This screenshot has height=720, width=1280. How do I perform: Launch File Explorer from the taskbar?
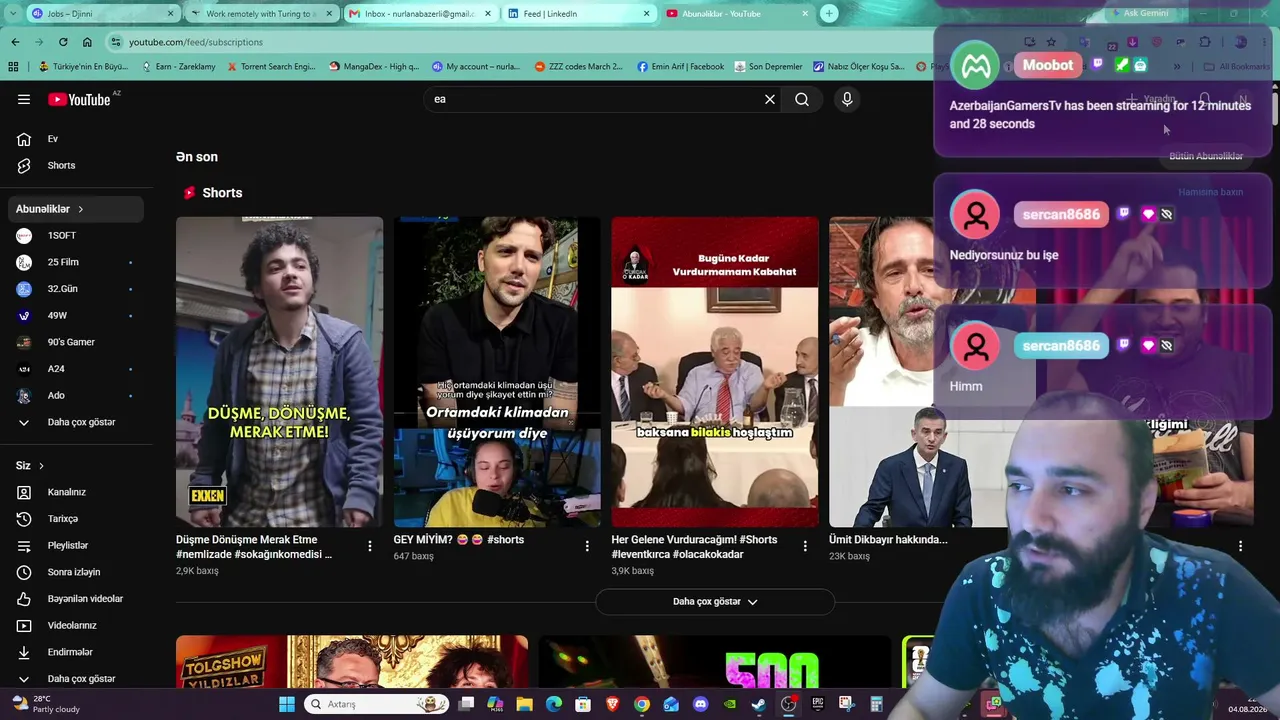click(x=524, y=704)
